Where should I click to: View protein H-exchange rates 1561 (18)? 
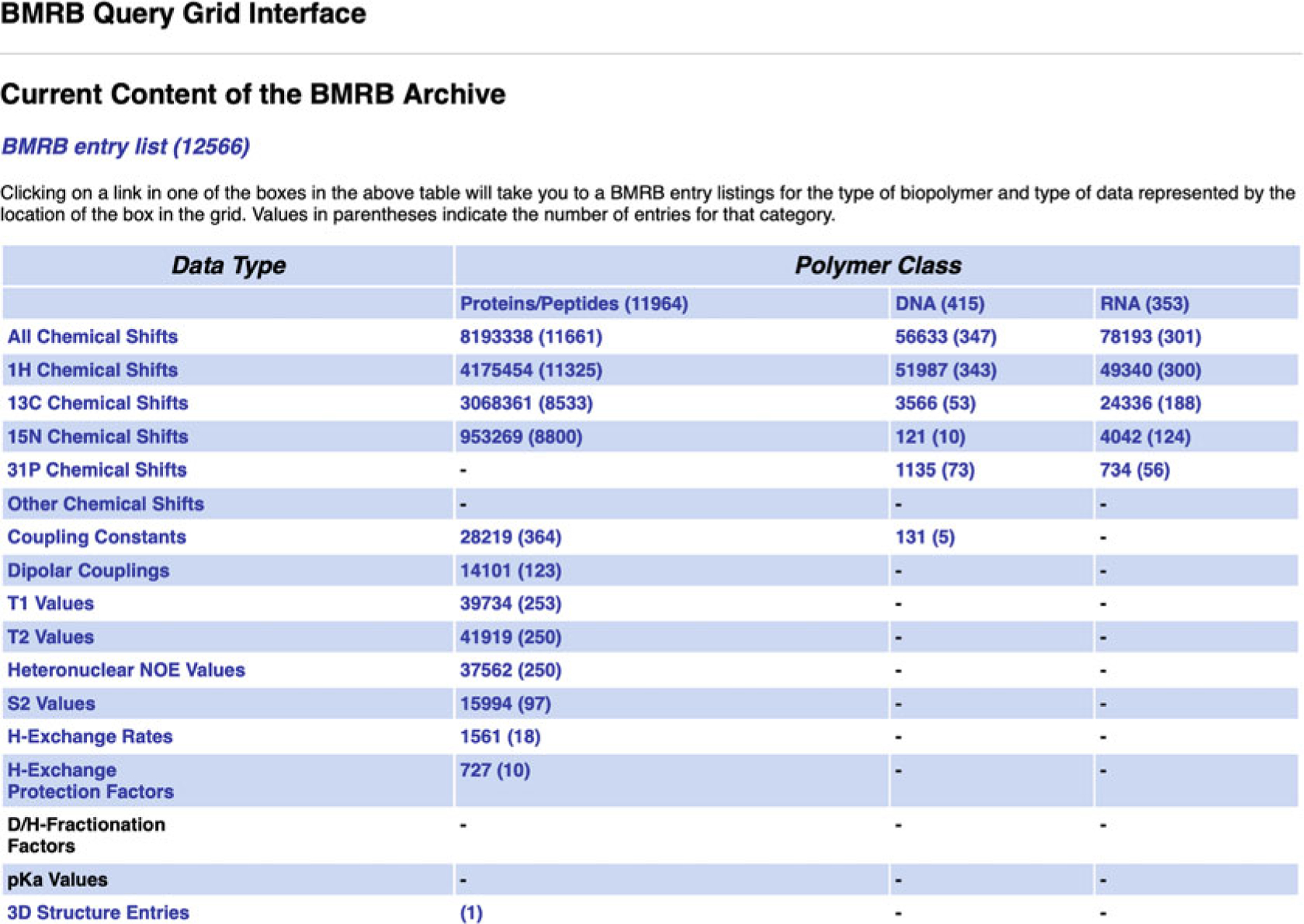click(x=501, y=737)
